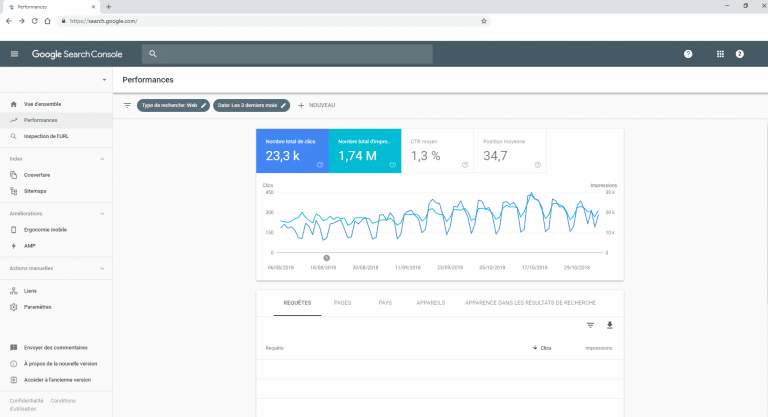Click the annotation marker on chart axis

[x=327, y=258]
